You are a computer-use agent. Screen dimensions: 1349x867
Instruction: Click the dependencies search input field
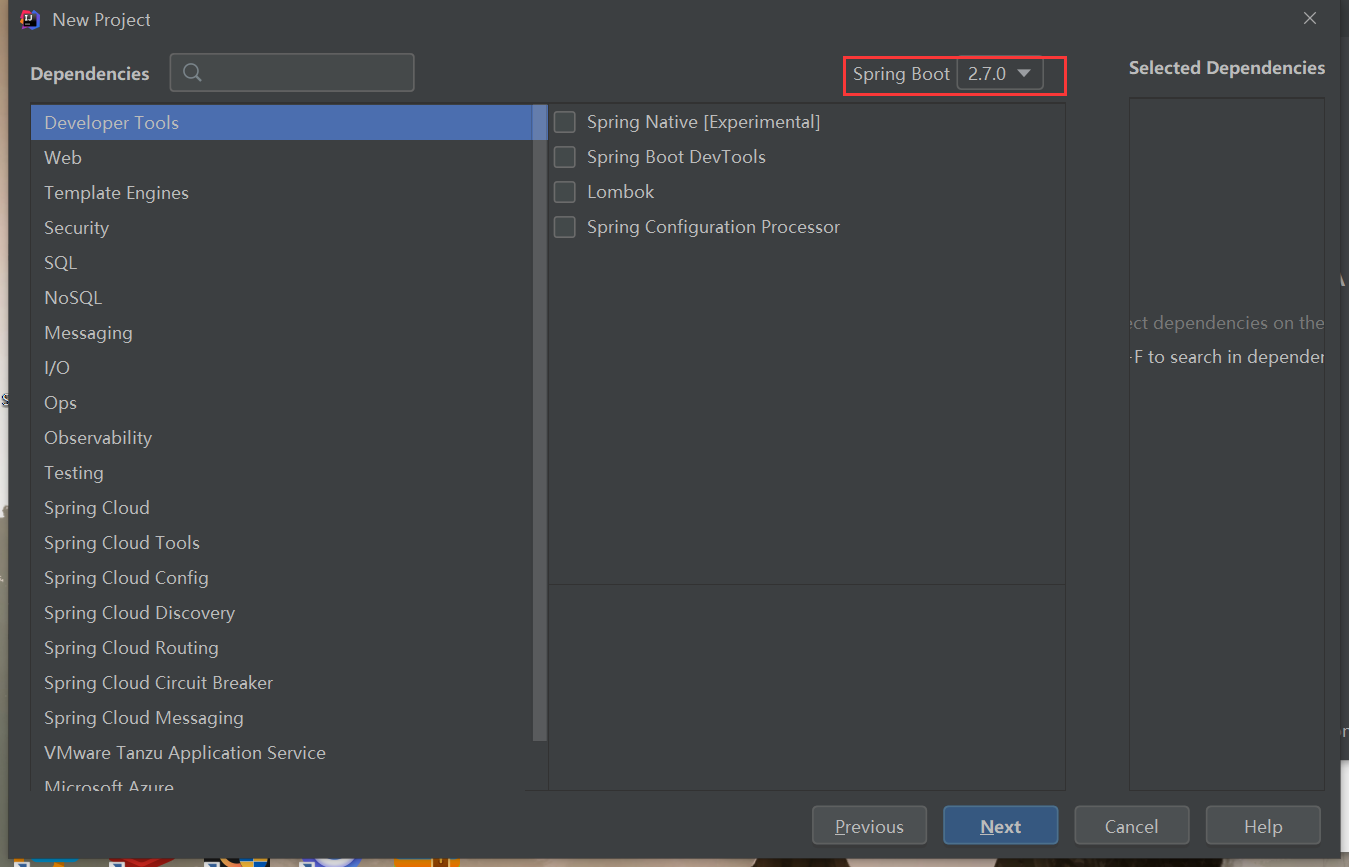point(305,73)
